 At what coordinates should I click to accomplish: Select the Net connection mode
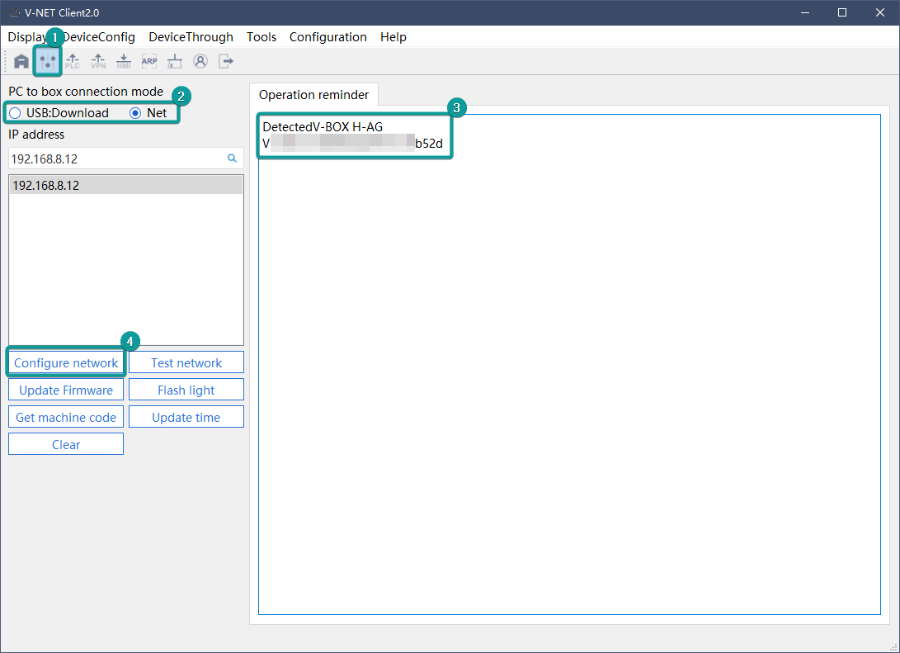coord(148,113)
